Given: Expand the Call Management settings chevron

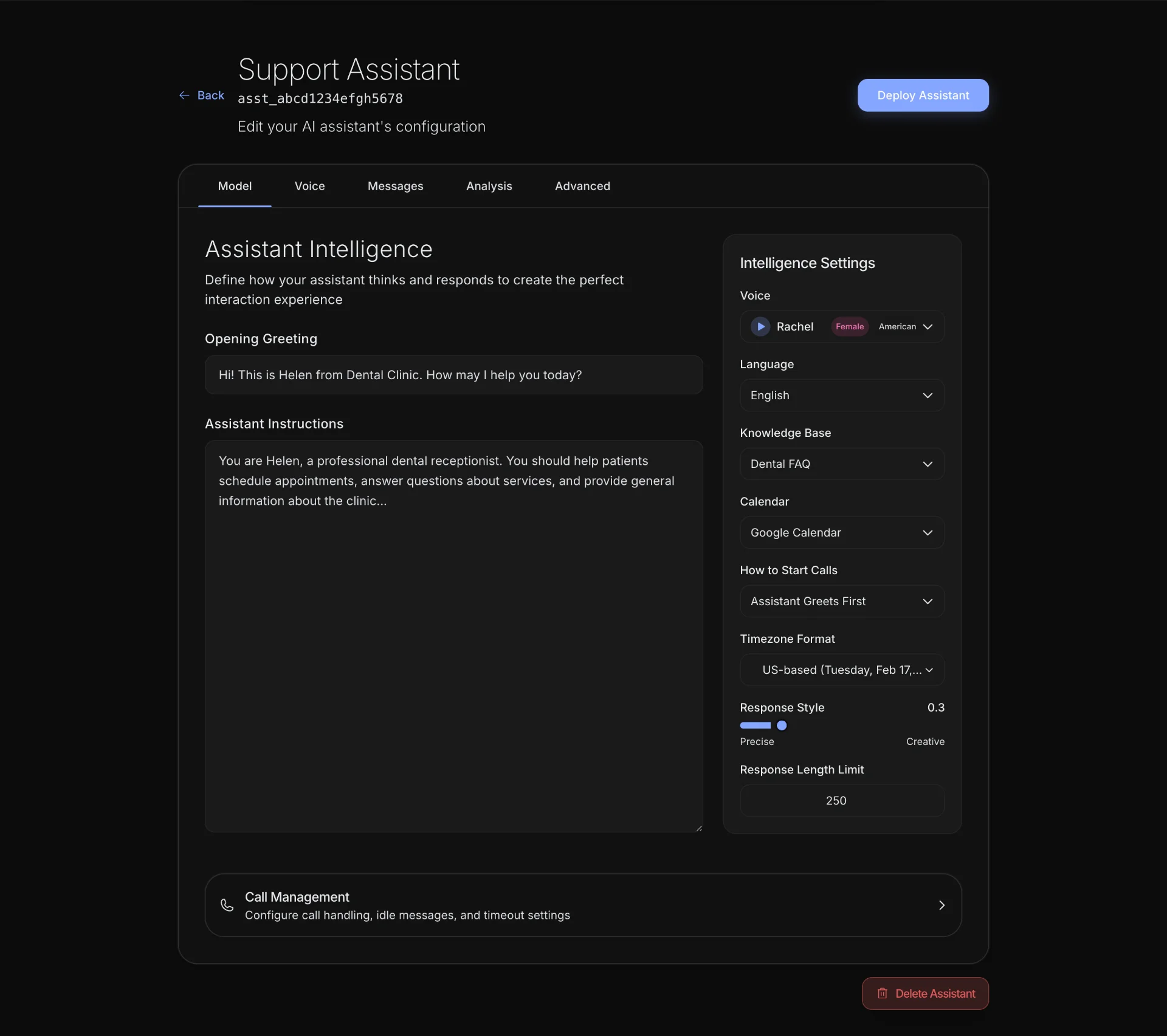Looking at the screenshot, I should point(942,905).
